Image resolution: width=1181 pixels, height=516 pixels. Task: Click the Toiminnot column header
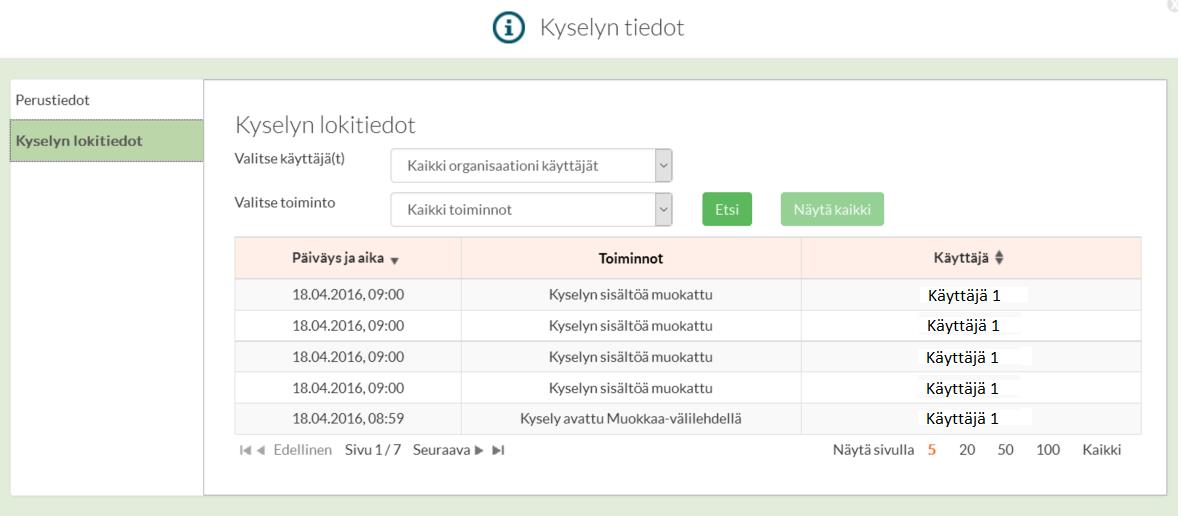631,258
